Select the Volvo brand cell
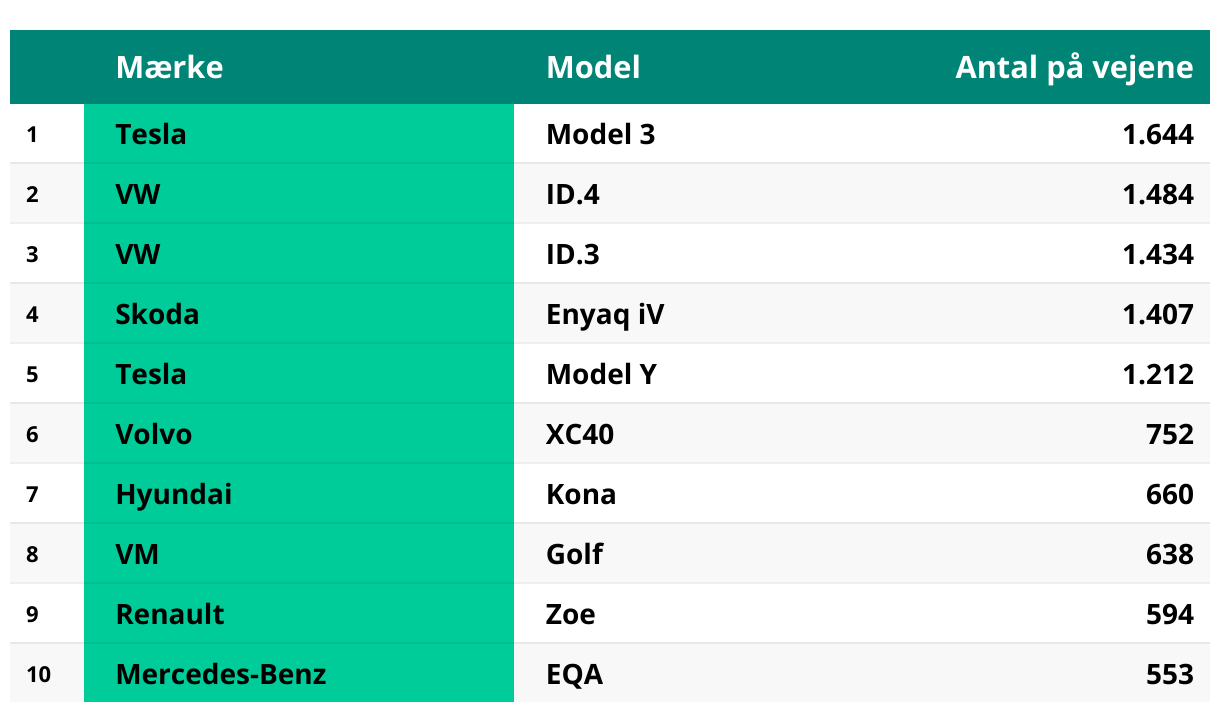Screen dimensions: 1220x712 click(x=154, y=434)
